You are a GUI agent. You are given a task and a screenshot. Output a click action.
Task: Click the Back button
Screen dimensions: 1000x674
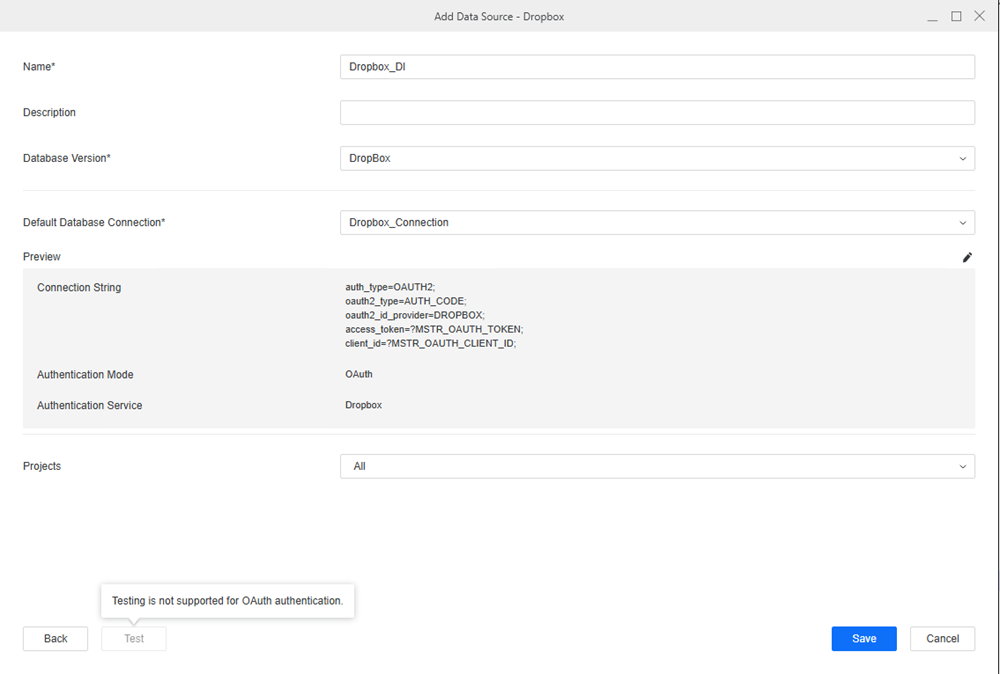pos(55,638)
